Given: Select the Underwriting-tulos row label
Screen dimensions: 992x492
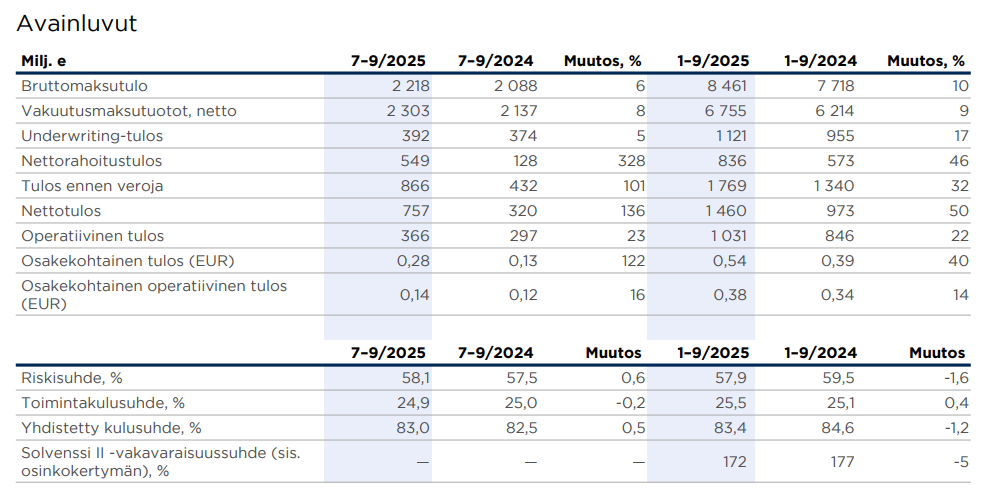Looking at the screenshot, I should 92,136.
